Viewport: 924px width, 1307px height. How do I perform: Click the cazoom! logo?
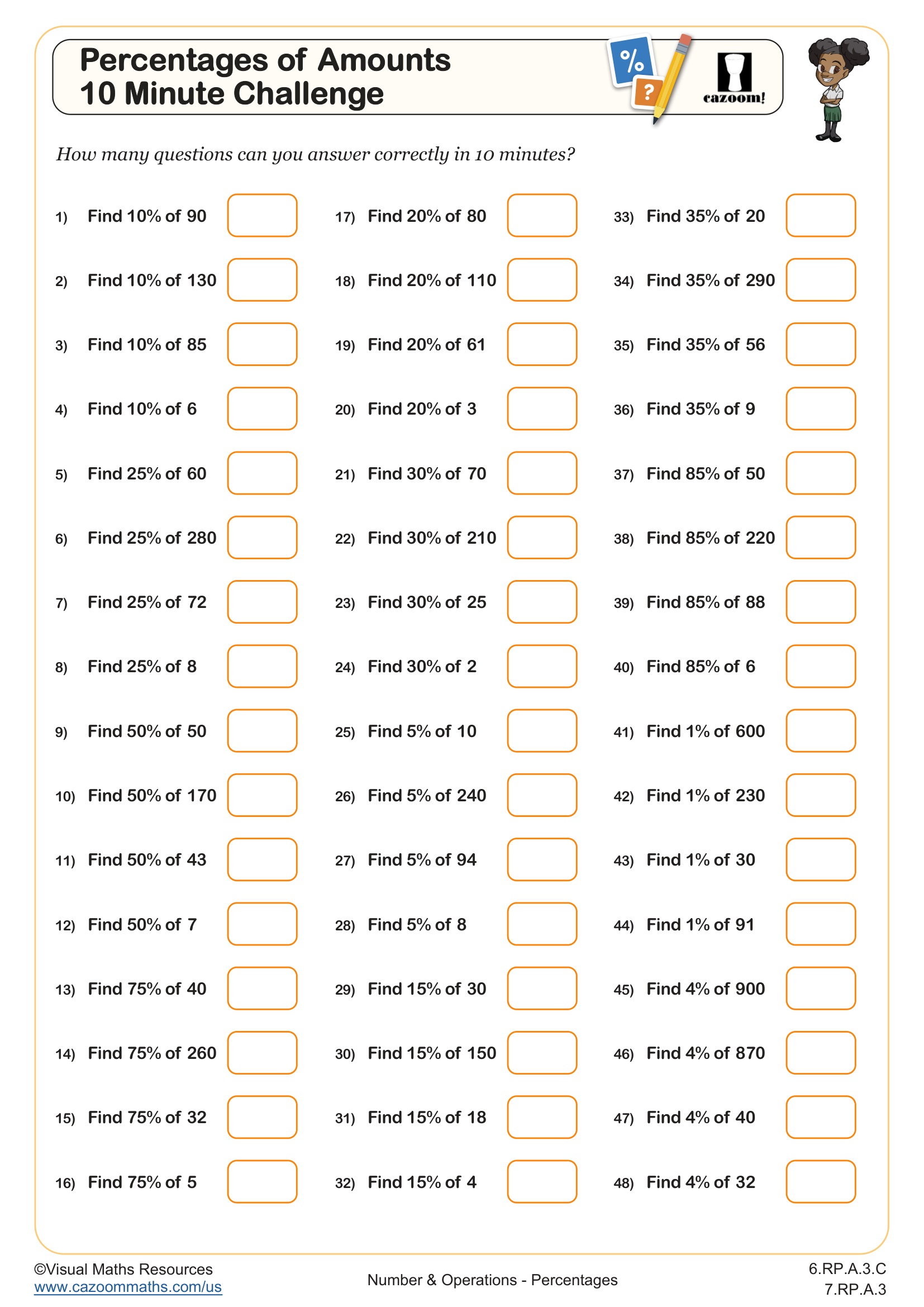click(734, 78)
